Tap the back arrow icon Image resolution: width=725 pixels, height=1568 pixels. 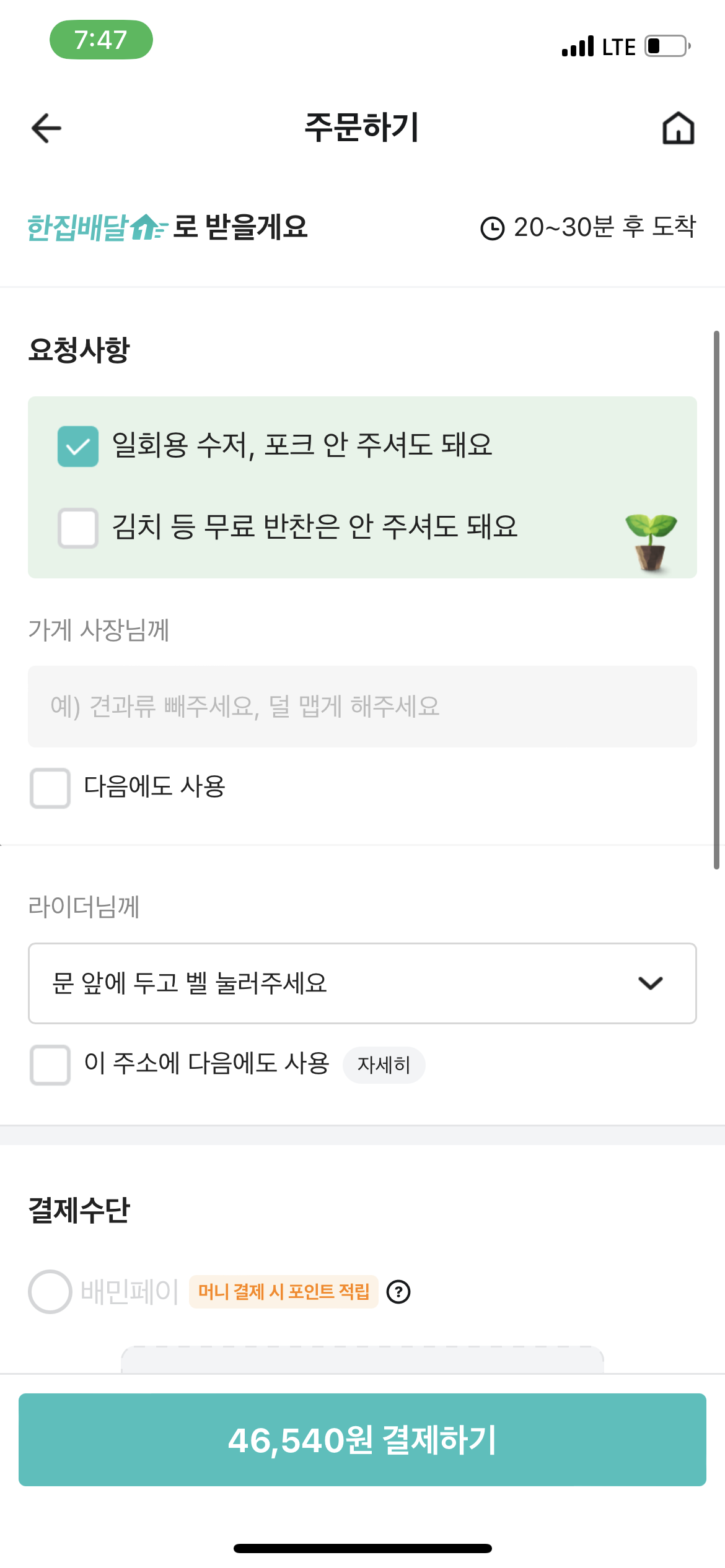coord(46,128)
